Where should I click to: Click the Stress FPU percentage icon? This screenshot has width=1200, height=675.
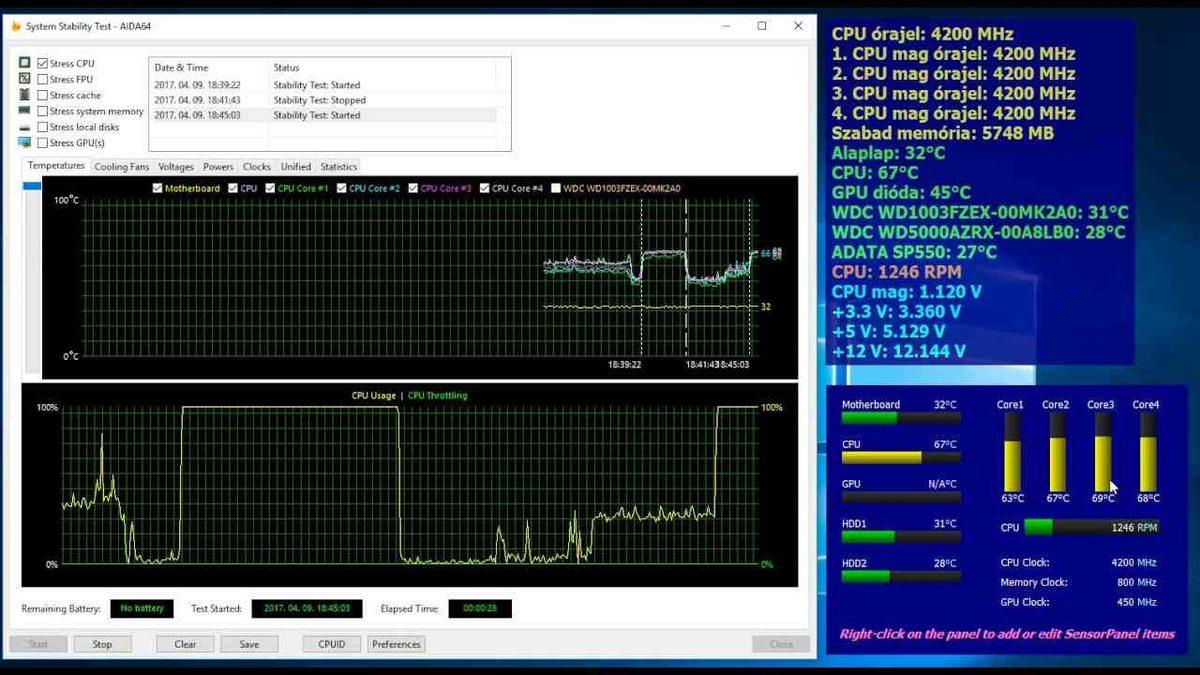[24, 78]
